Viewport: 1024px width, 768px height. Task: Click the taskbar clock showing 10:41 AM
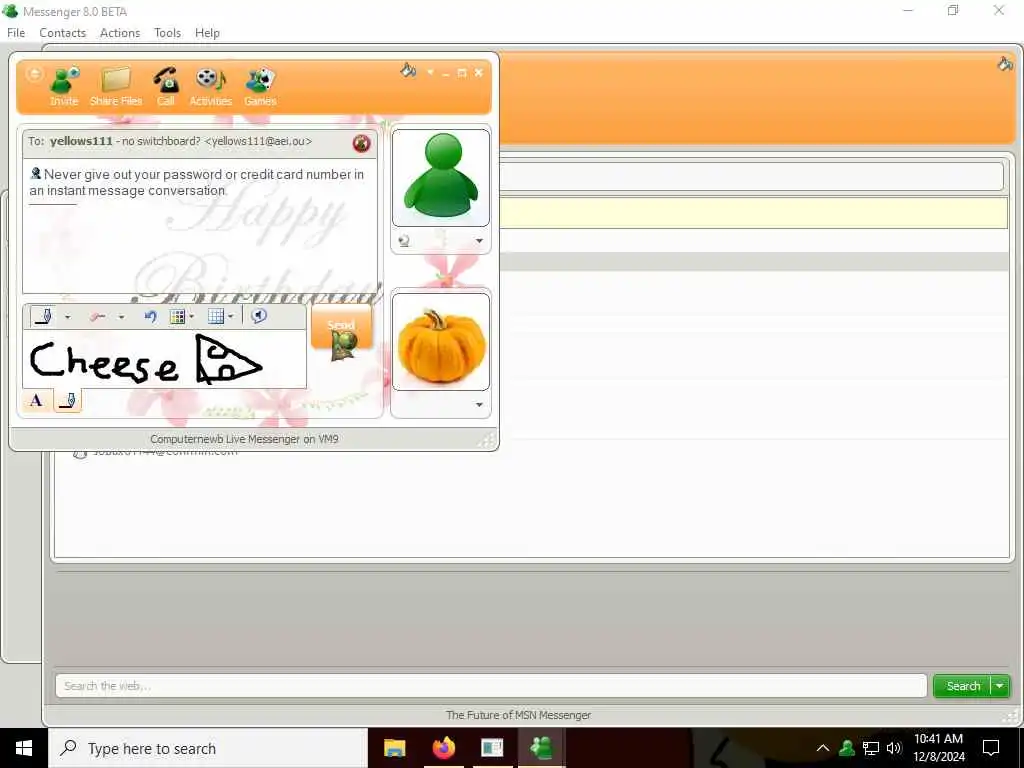tap(938, 748)
